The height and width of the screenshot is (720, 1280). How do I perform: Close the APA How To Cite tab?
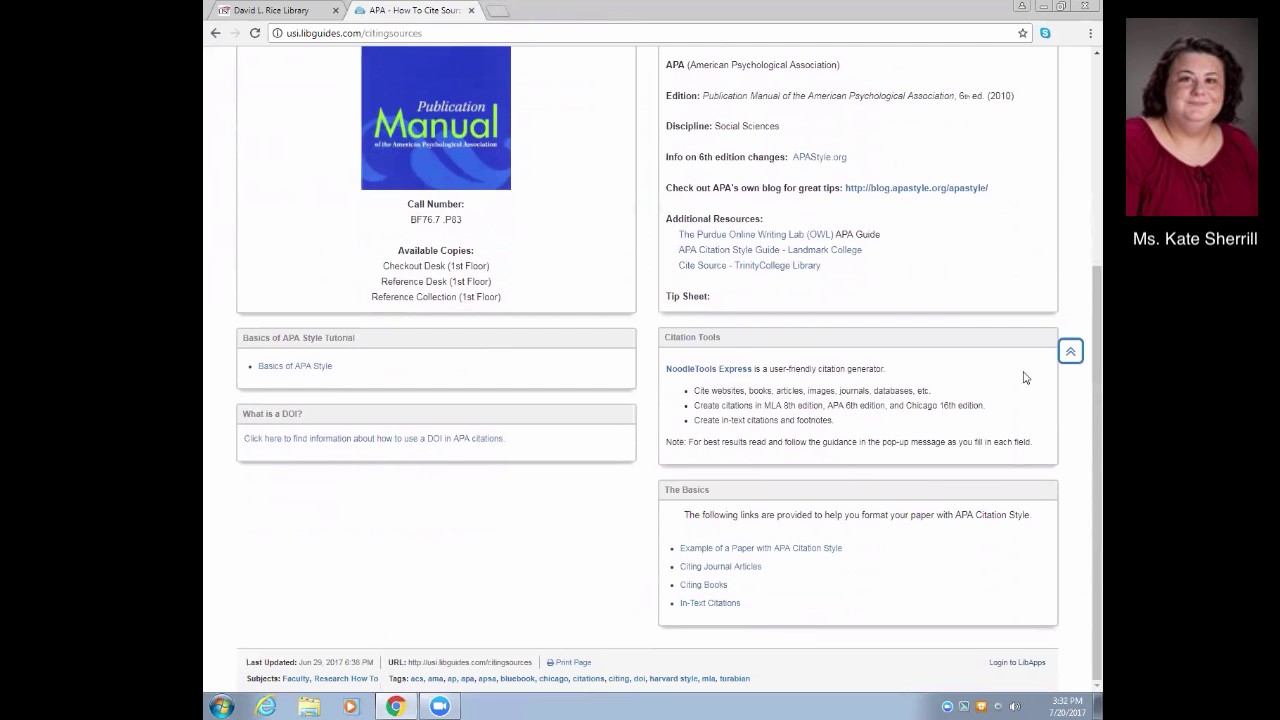pos(471,10)
